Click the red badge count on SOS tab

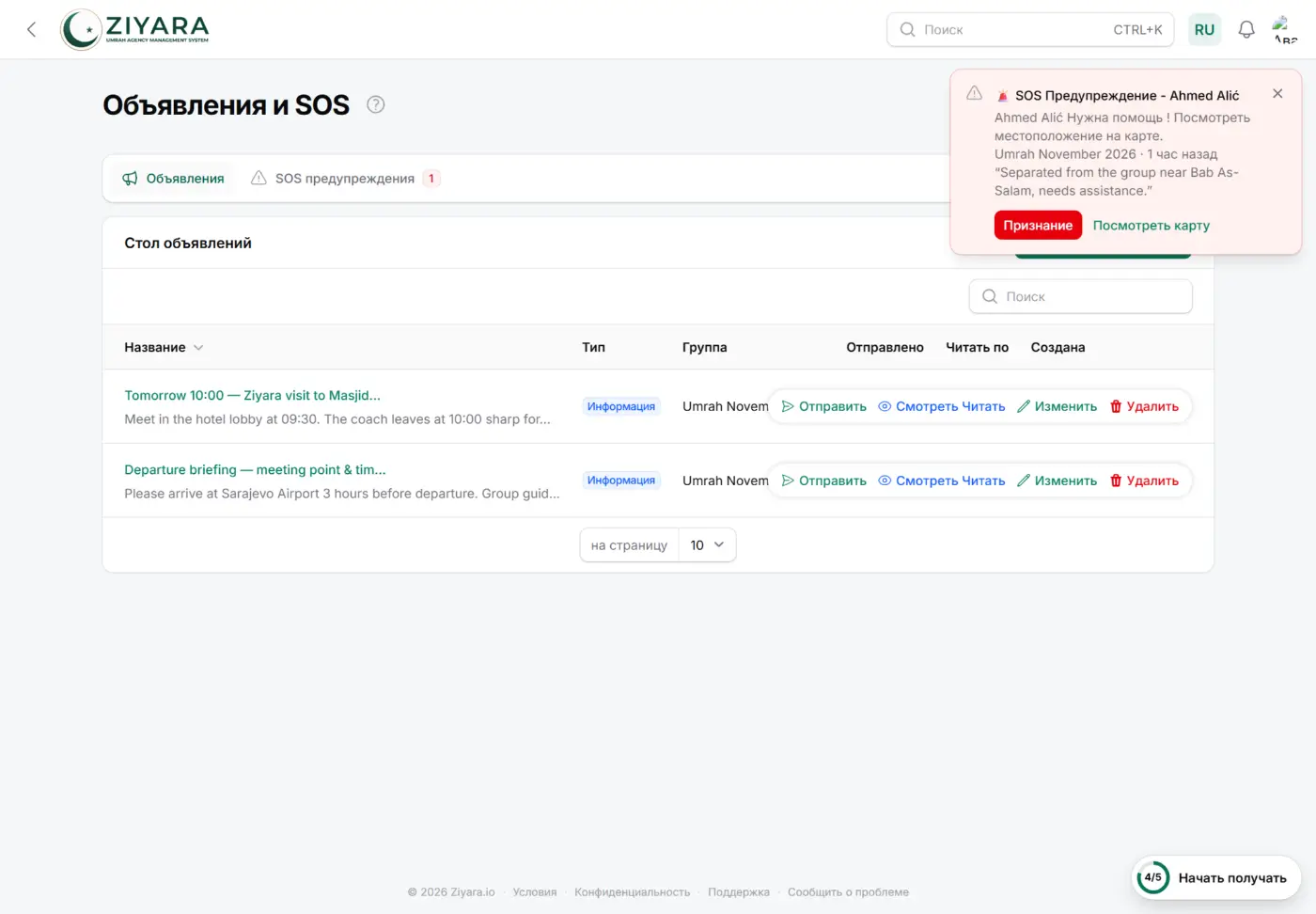tap(431, 178)
